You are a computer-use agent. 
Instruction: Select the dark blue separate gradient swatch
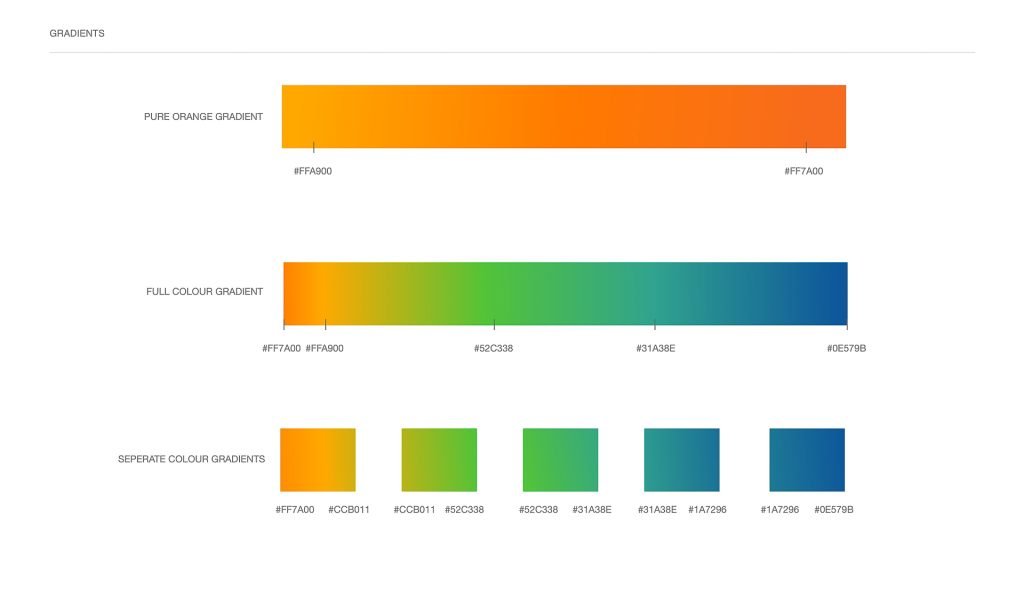tap(806, 459)
